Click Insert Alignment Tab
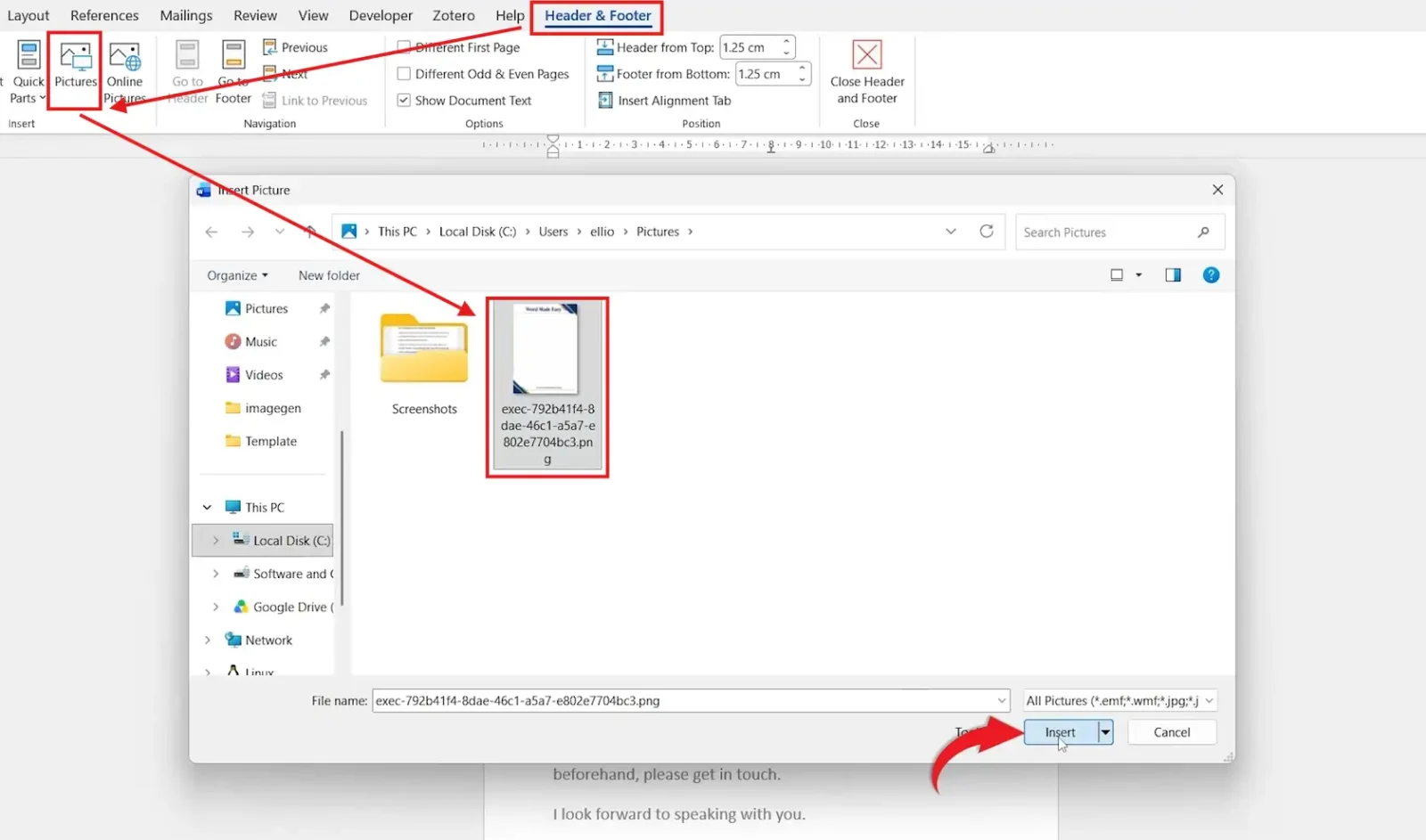 click(x=664, y=101)
